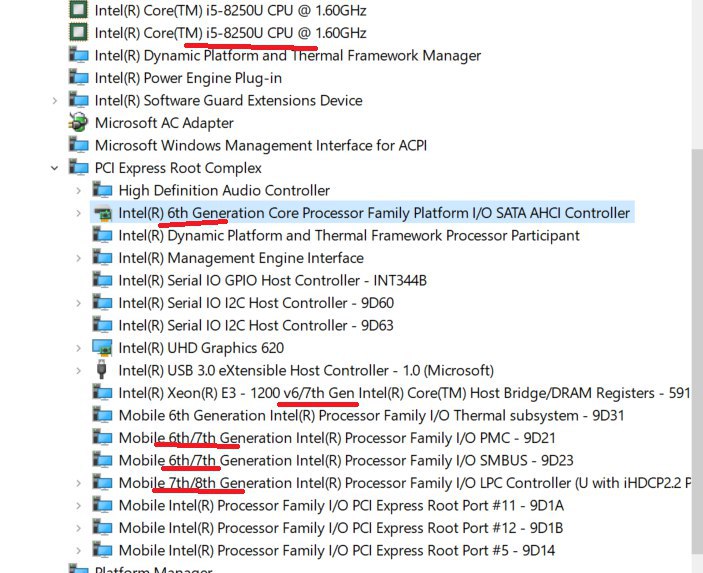Click the Intel Power Engine Plug-in icon
Viewport: 703px width, 573px height.
(78, 78)
